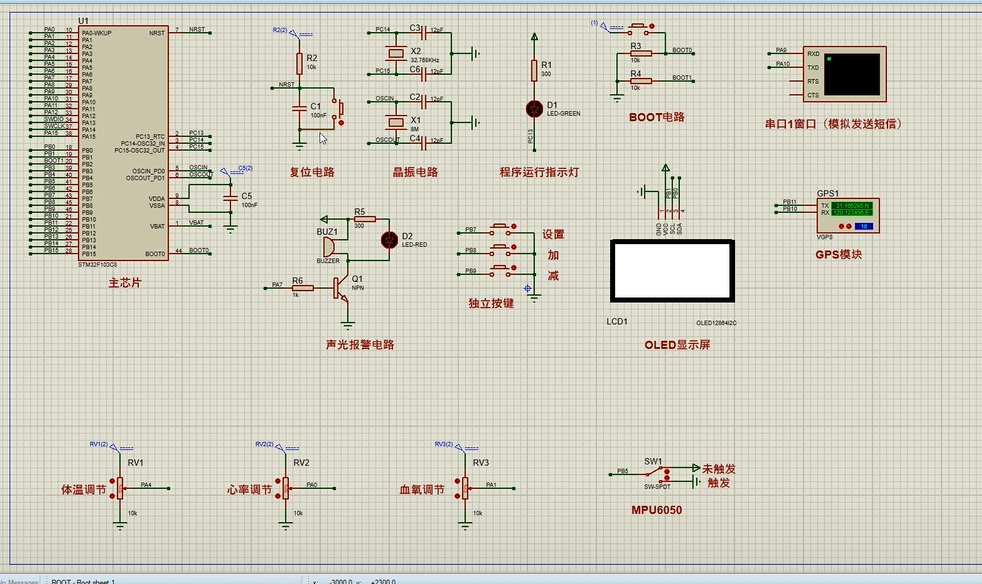Click the BOOT电路 label
This screenshot has height=584, width=982.
[656, 117]
